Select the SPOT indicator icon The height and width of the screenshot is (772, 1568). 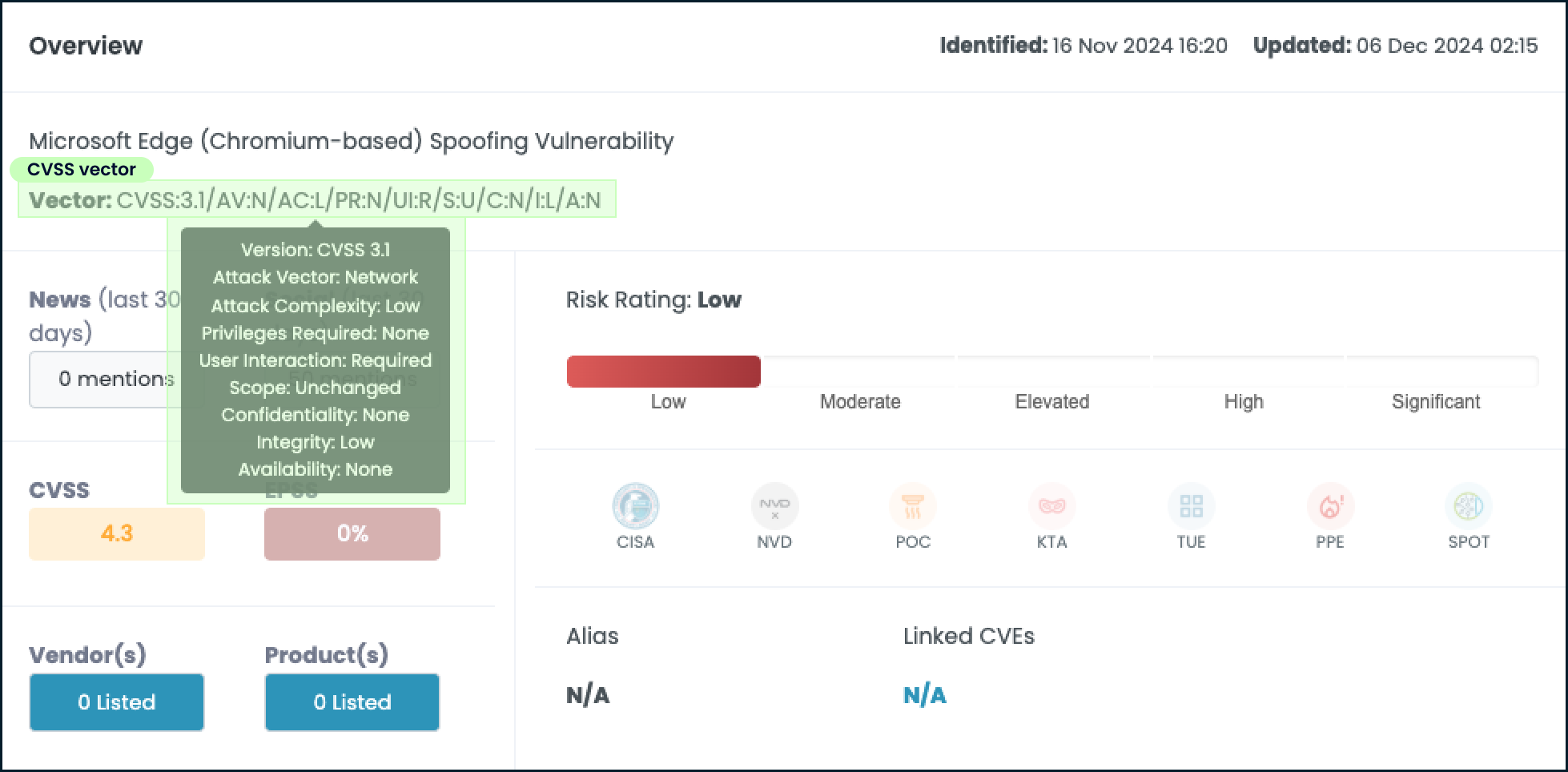[x=1469, y=506]
